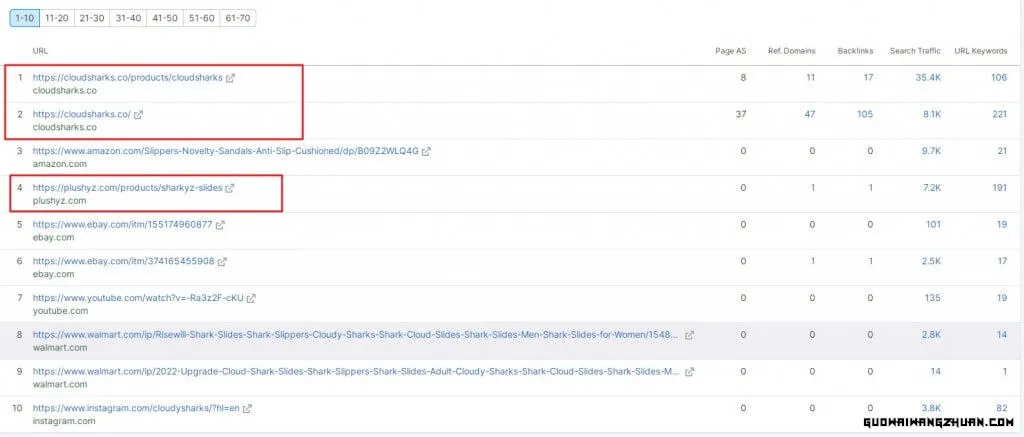Viewport: 1024px width, 437px height.
Task: Click external link icon for instagram cloudysharks URL
Action: pyautogui.click(x=247, y=409)
